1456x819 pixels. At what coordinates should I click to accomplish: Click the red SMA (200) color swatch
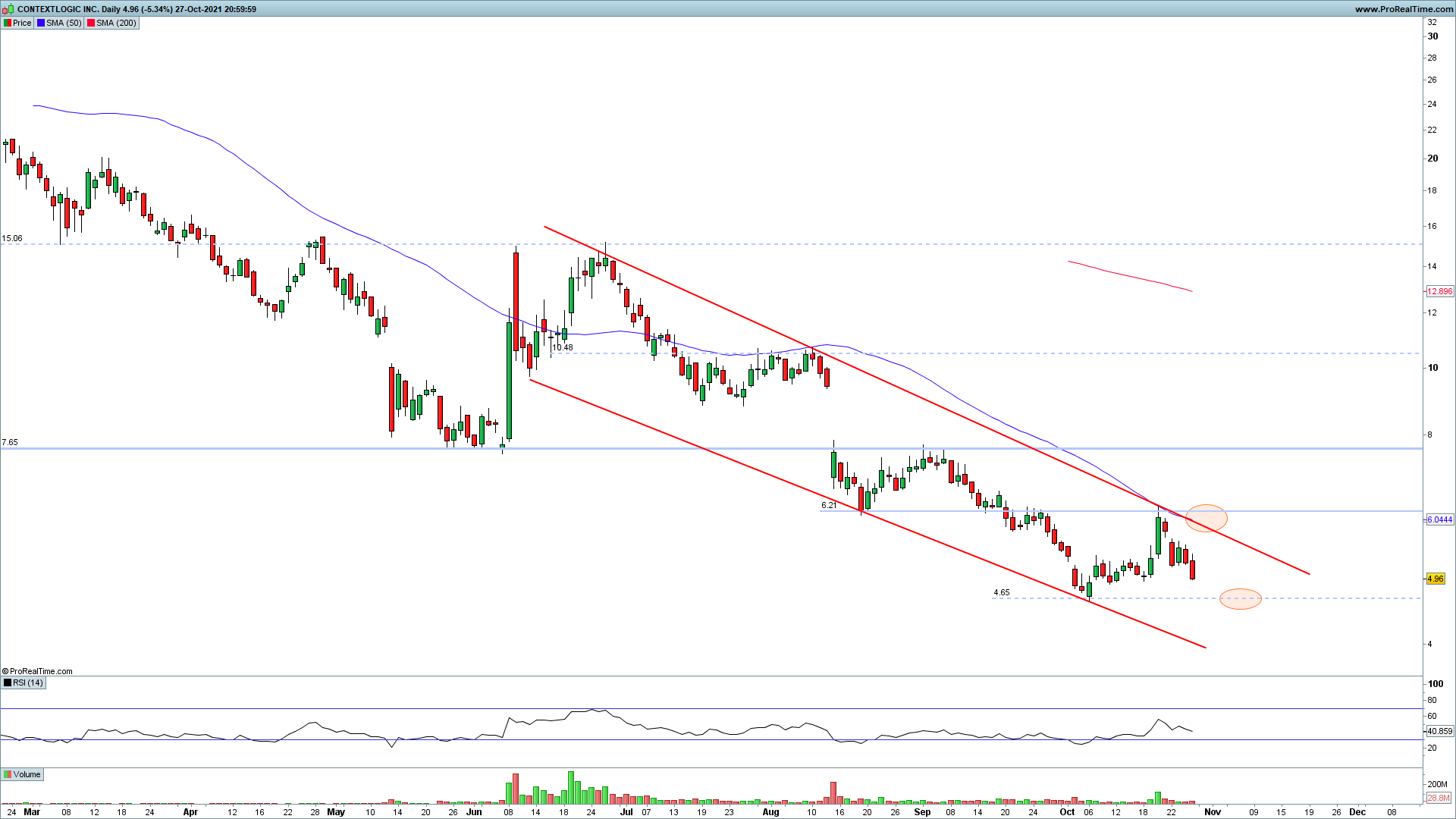(x=91, y=23)
